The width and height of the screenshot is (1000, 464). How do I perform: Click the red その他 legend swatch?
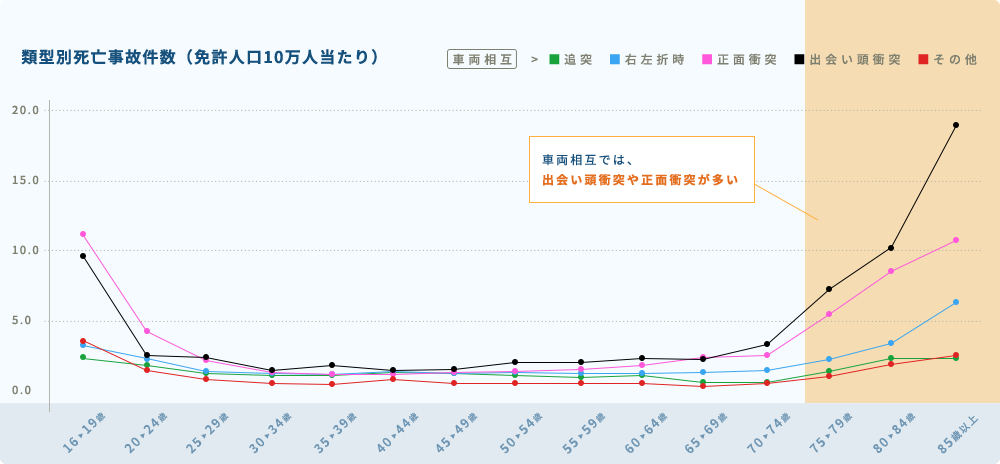point(923,59)
